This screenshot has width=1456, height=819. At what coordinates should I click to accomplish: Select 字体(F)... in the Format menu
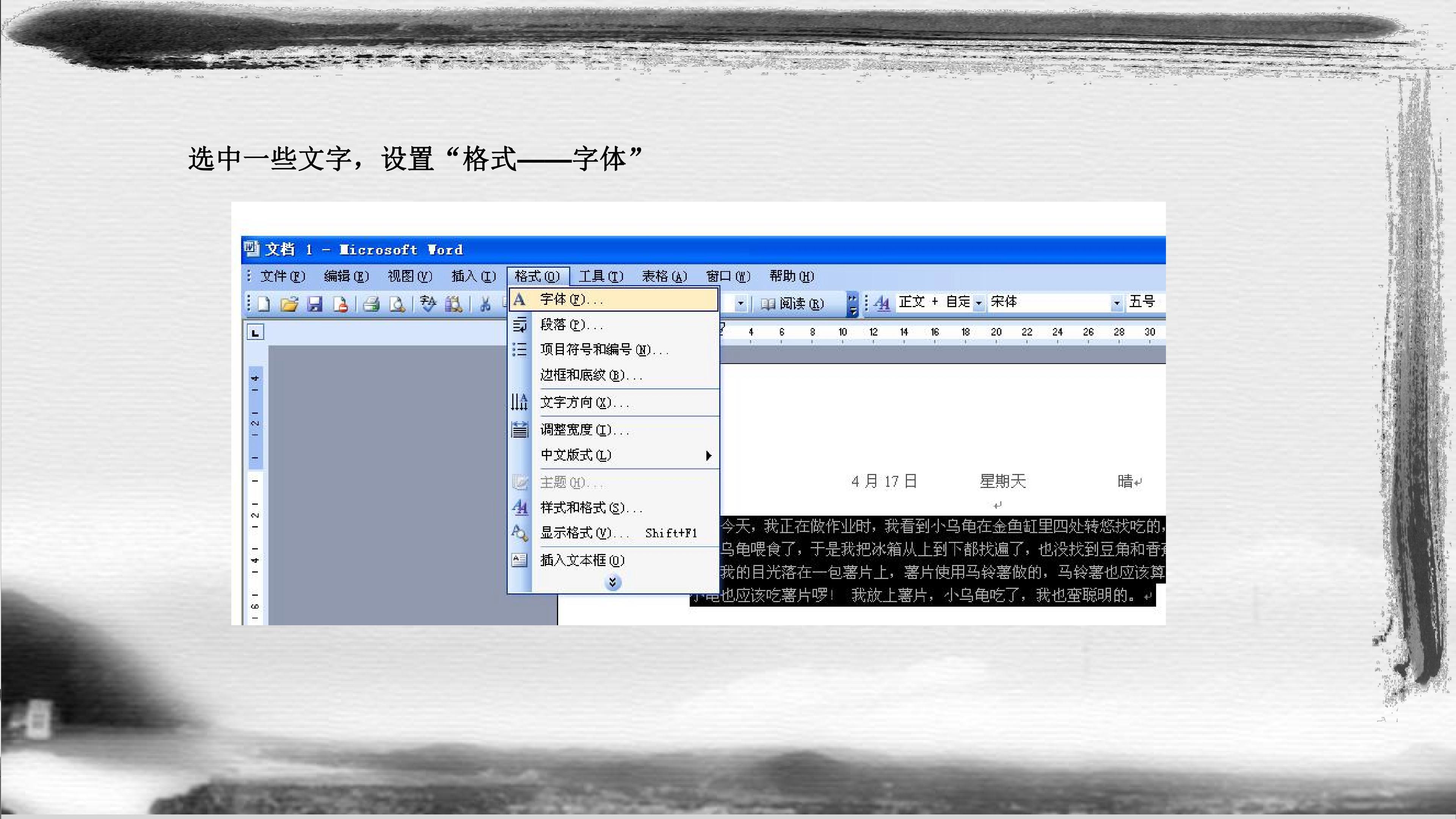point(614,300)
